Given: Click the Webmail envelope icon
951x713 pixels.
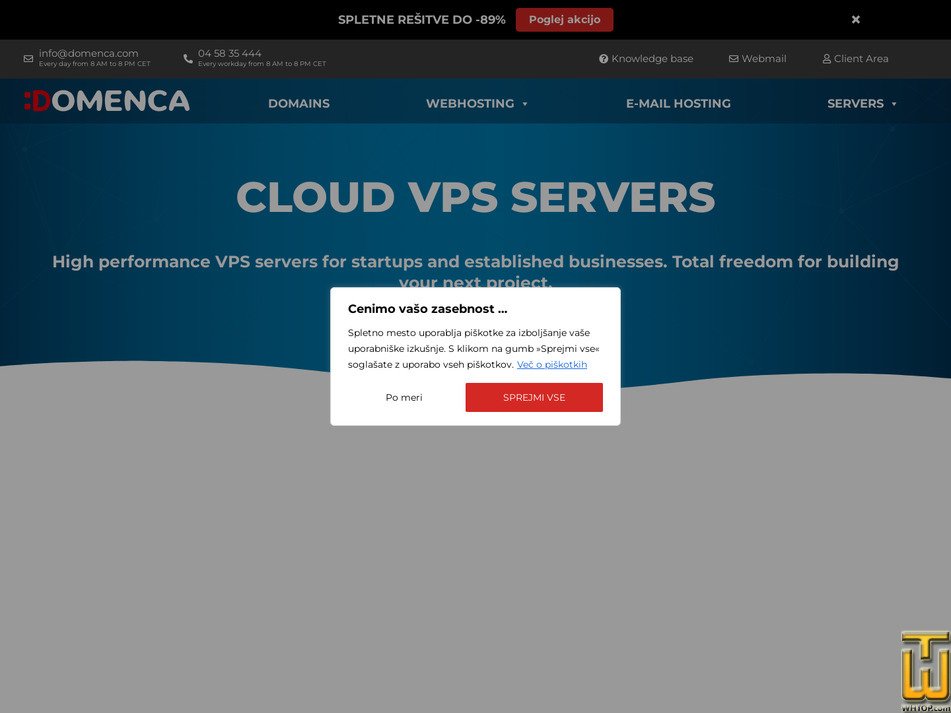Looking at the screenshot, I should 733,58.
